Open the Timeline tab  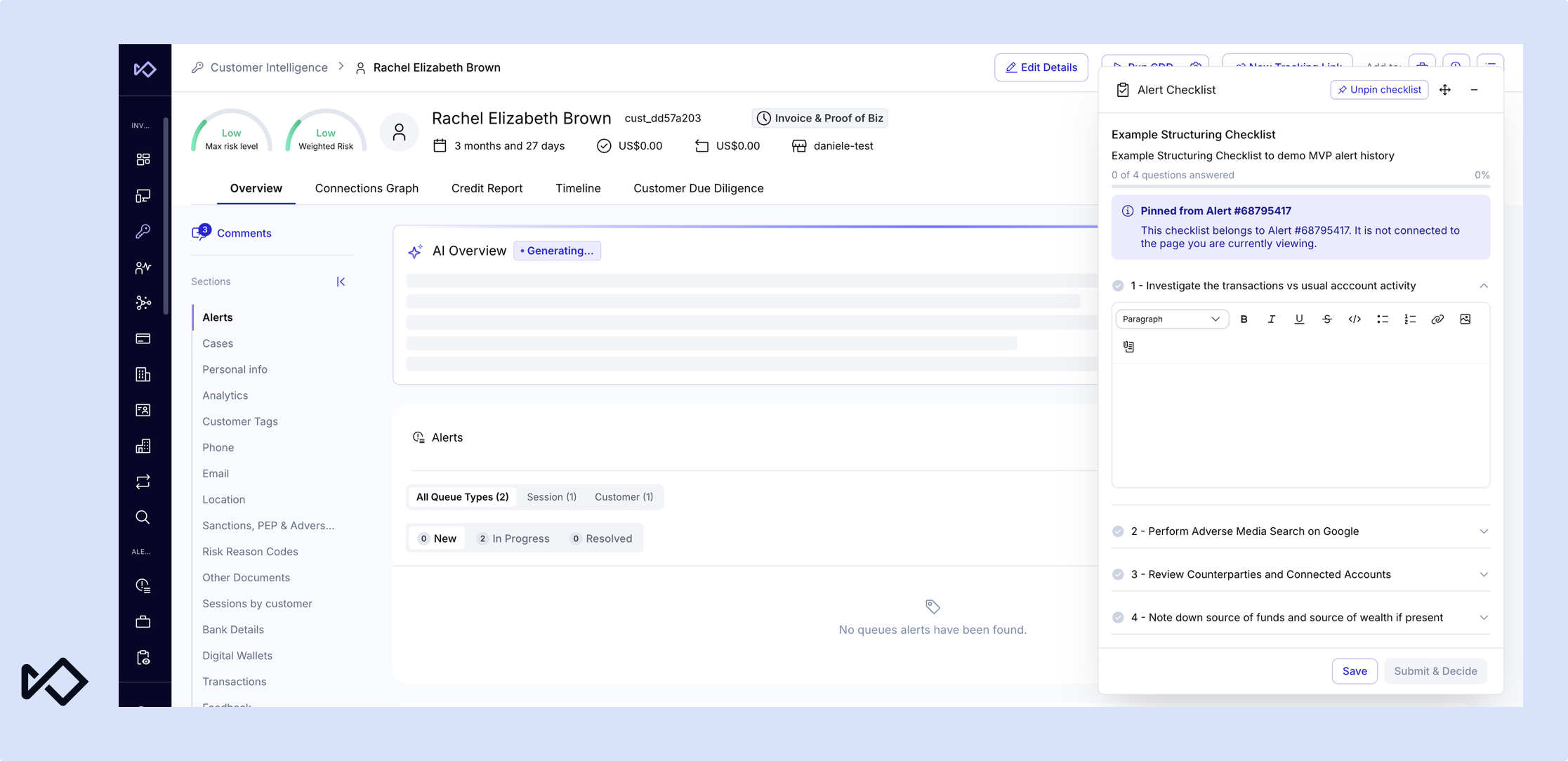click(x=578, y=188)
